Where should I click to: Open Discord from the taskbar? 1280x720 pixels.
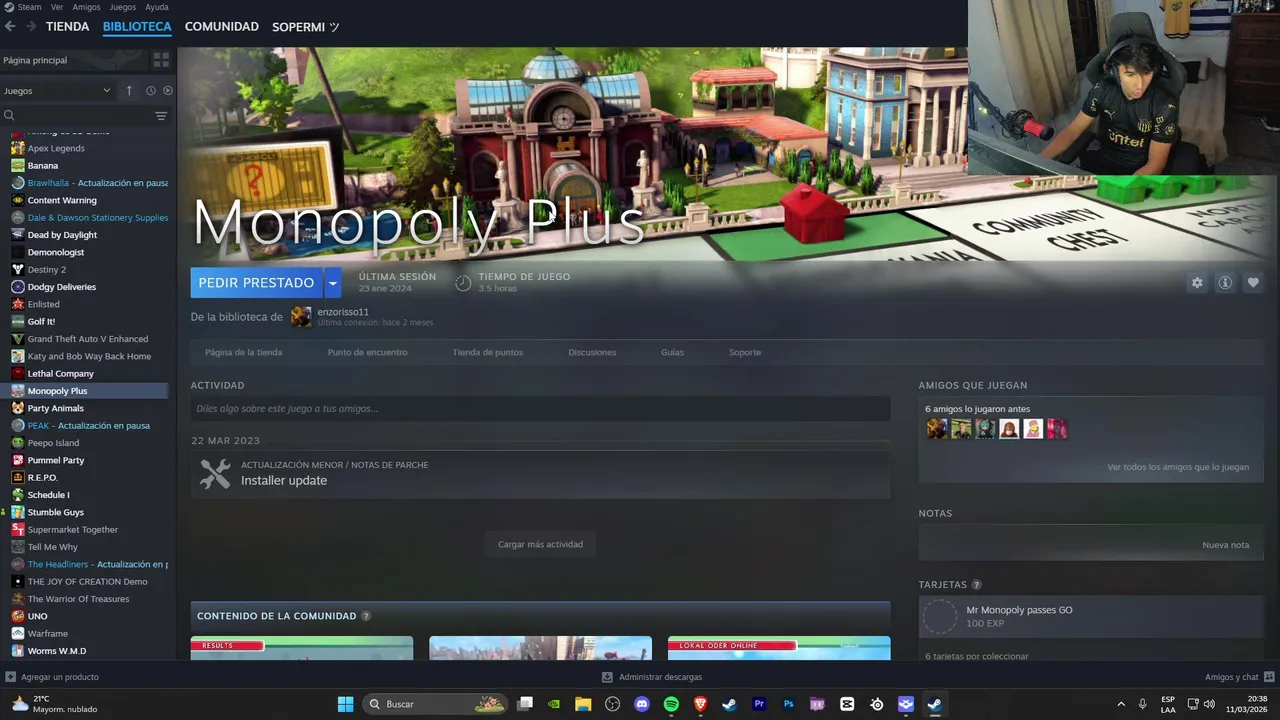[x=642, y=704]
